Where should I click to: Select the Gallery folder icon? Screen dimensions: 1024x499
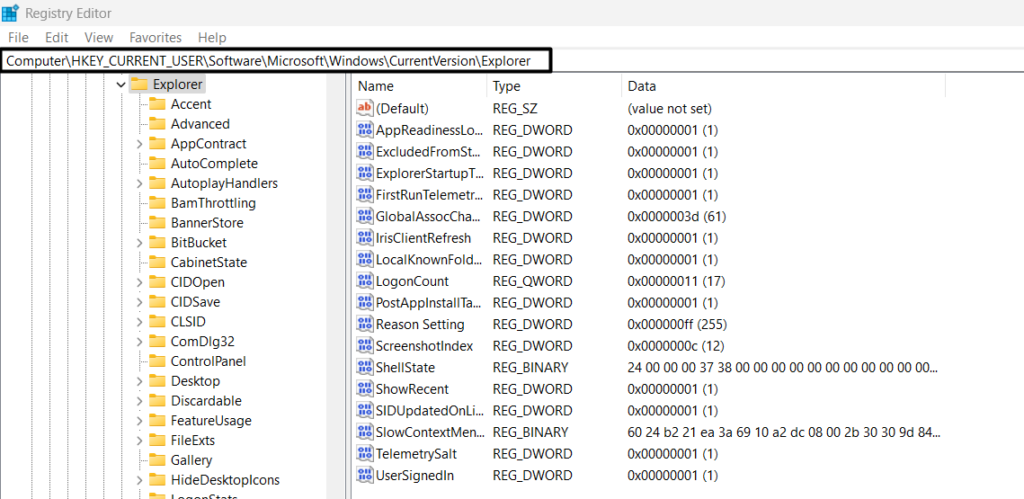pyautogui.click(x=157, y=460)
